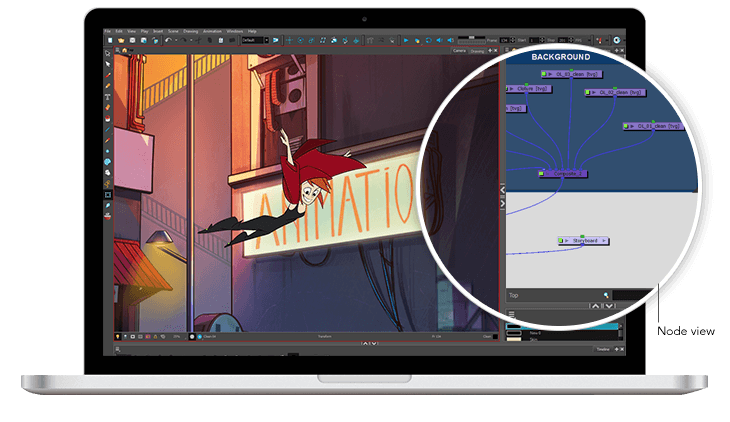Click the Top label in node view bar
Image resolution: width=730 pixels, height=422 pixels.
pos(514,295)
